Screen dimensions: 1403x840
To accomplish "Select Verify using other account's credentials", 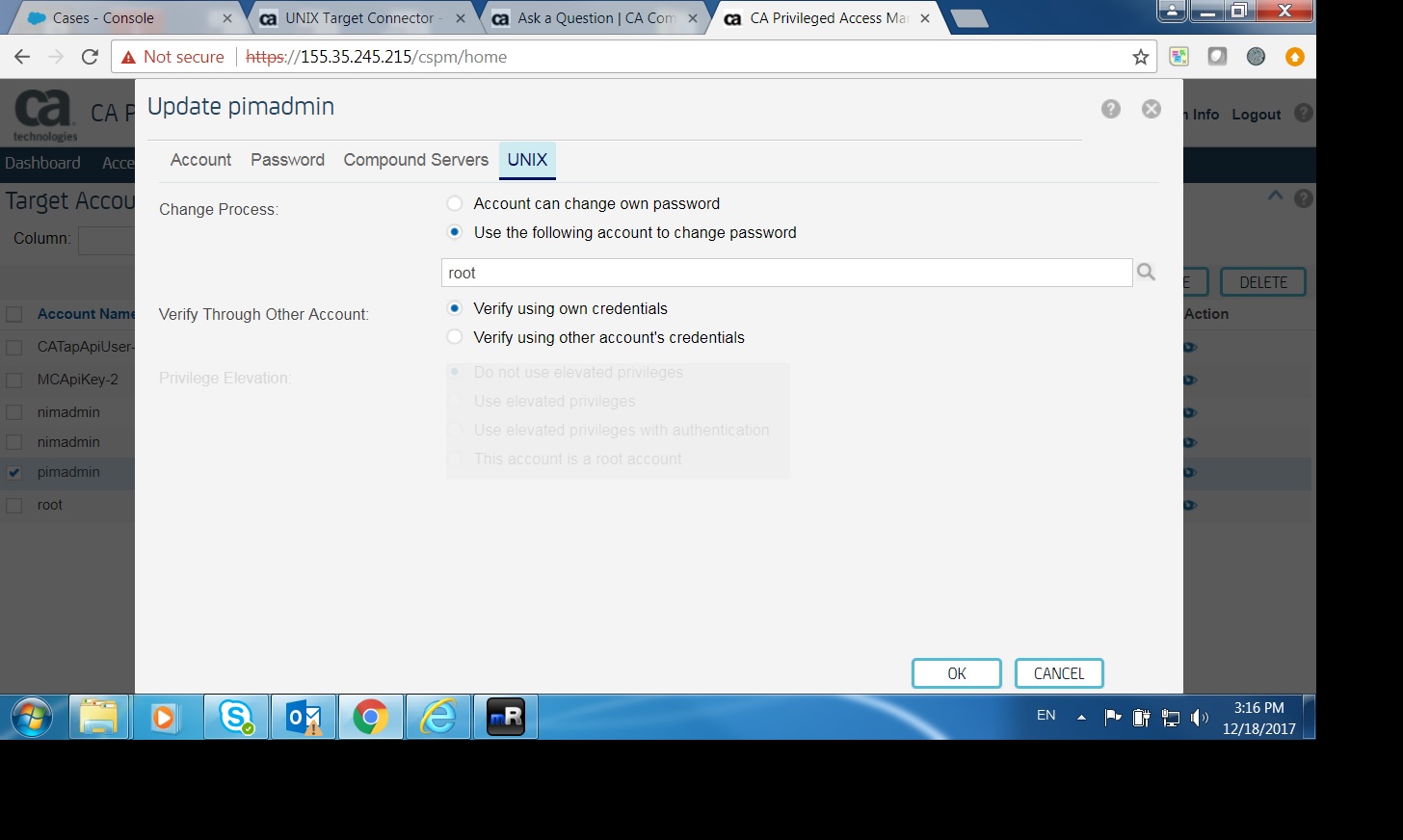I will tap(455, 337).
